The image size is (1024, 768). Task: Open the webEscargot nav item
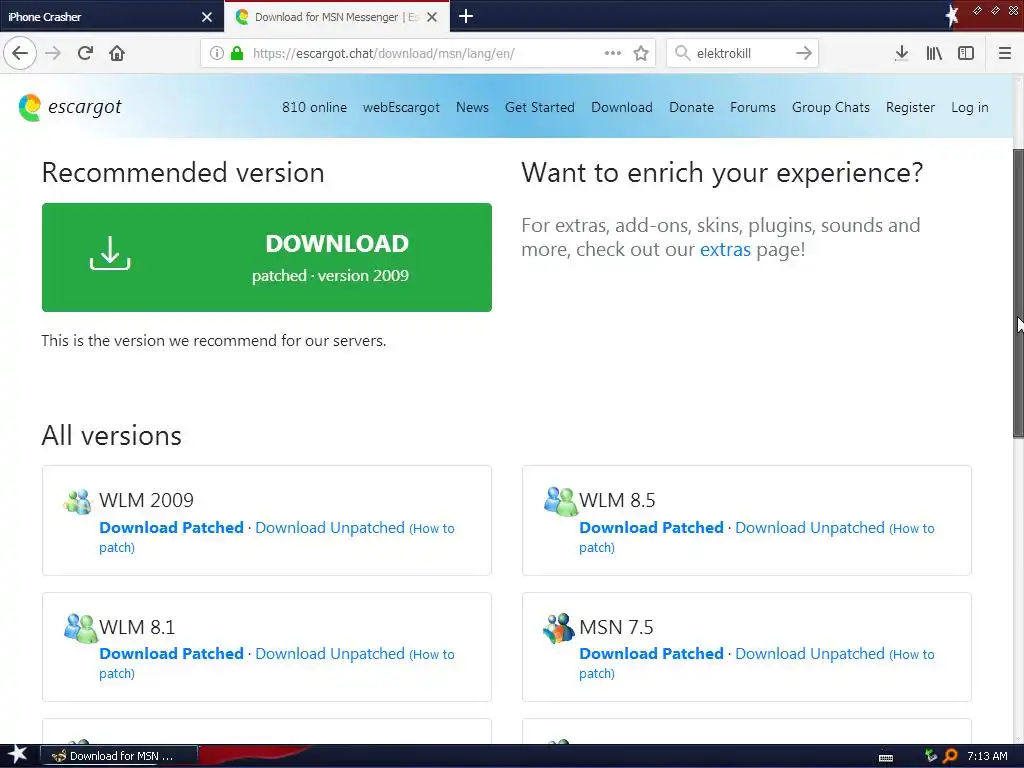[401, 107]
